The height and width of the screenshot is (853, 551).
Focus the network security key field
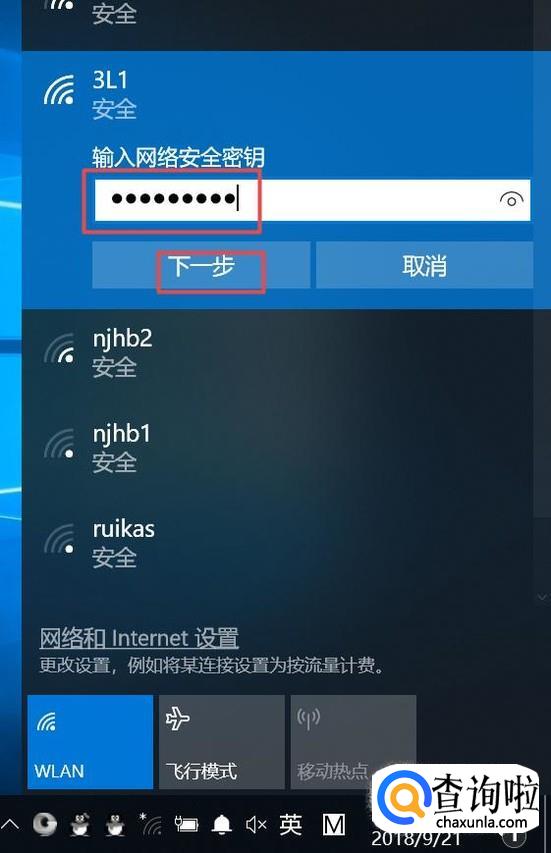312,200
